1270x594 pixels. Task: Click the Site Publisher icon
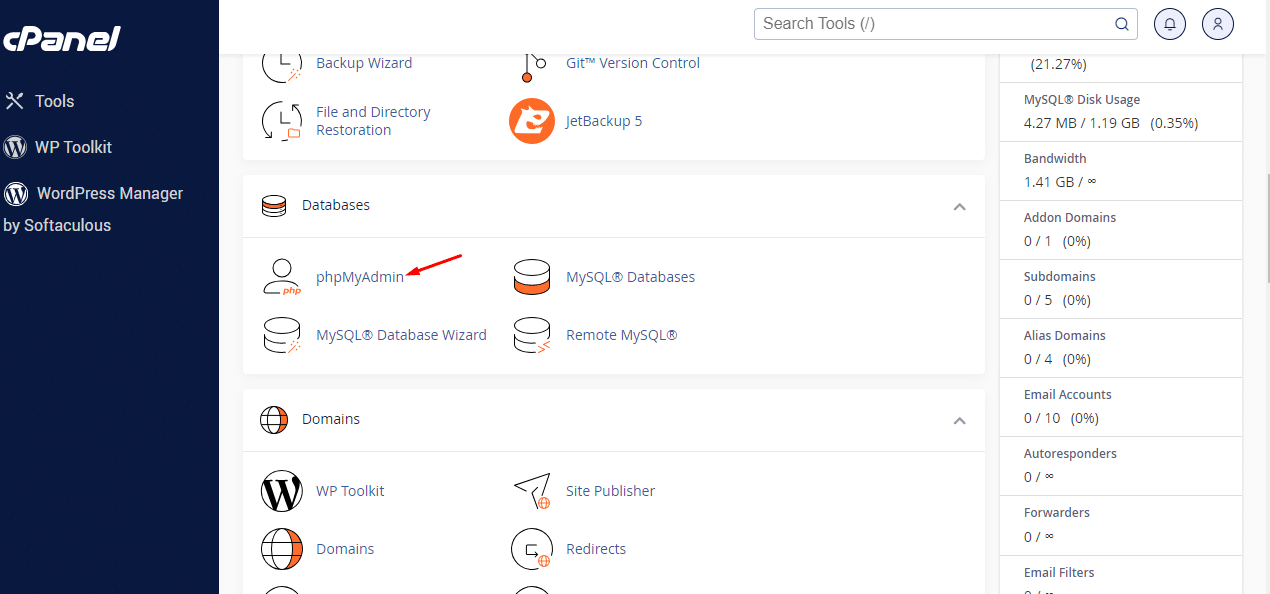point(532,491)
